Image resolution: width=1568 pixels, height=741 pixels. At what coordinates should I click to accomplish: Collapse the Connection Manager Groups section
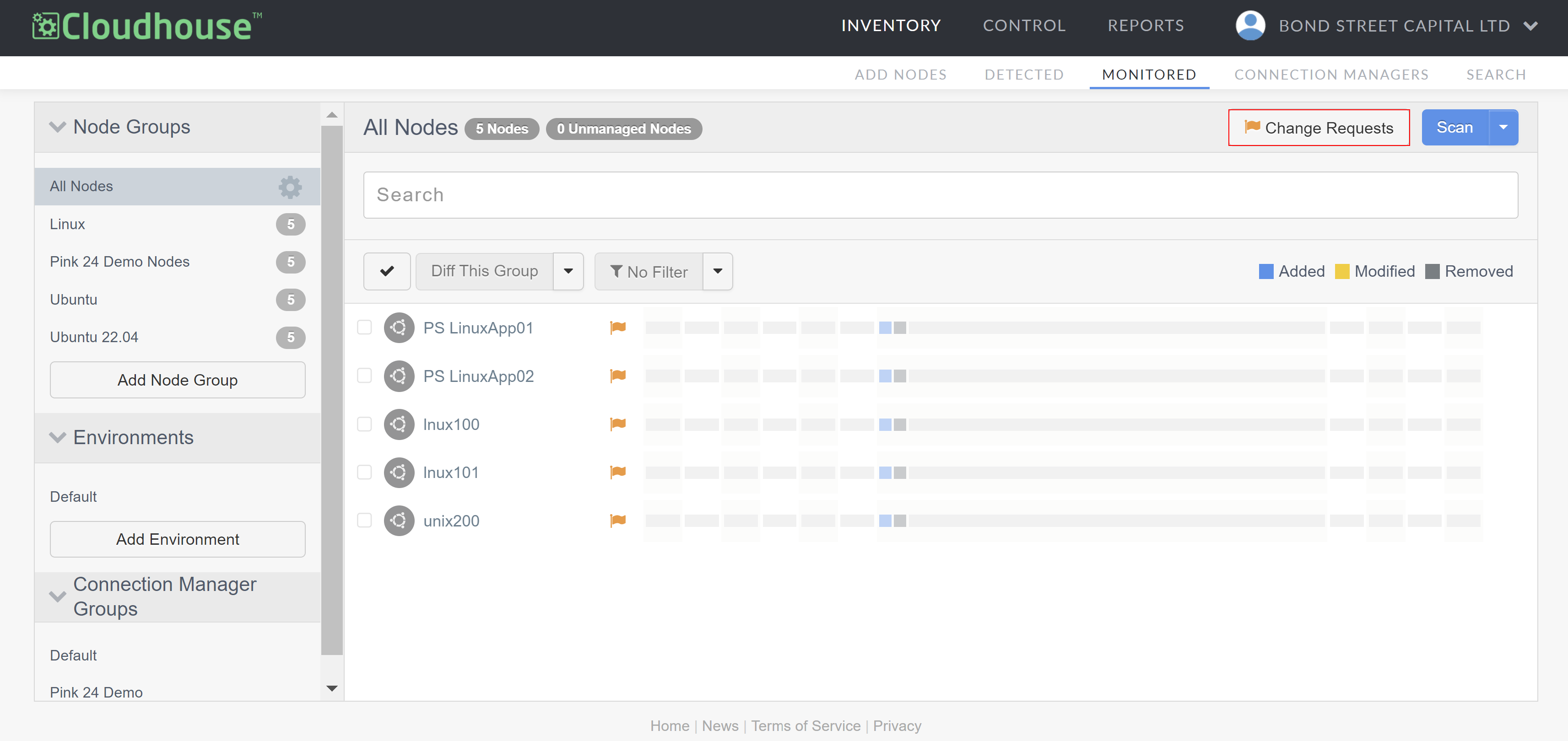tap(58, 597)
